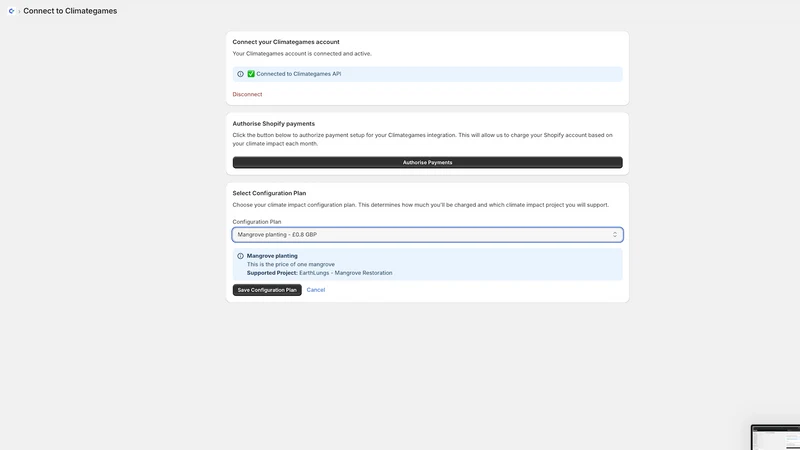
Task: Click the Connect your Climategames account heading
Action: click(286, 42)
